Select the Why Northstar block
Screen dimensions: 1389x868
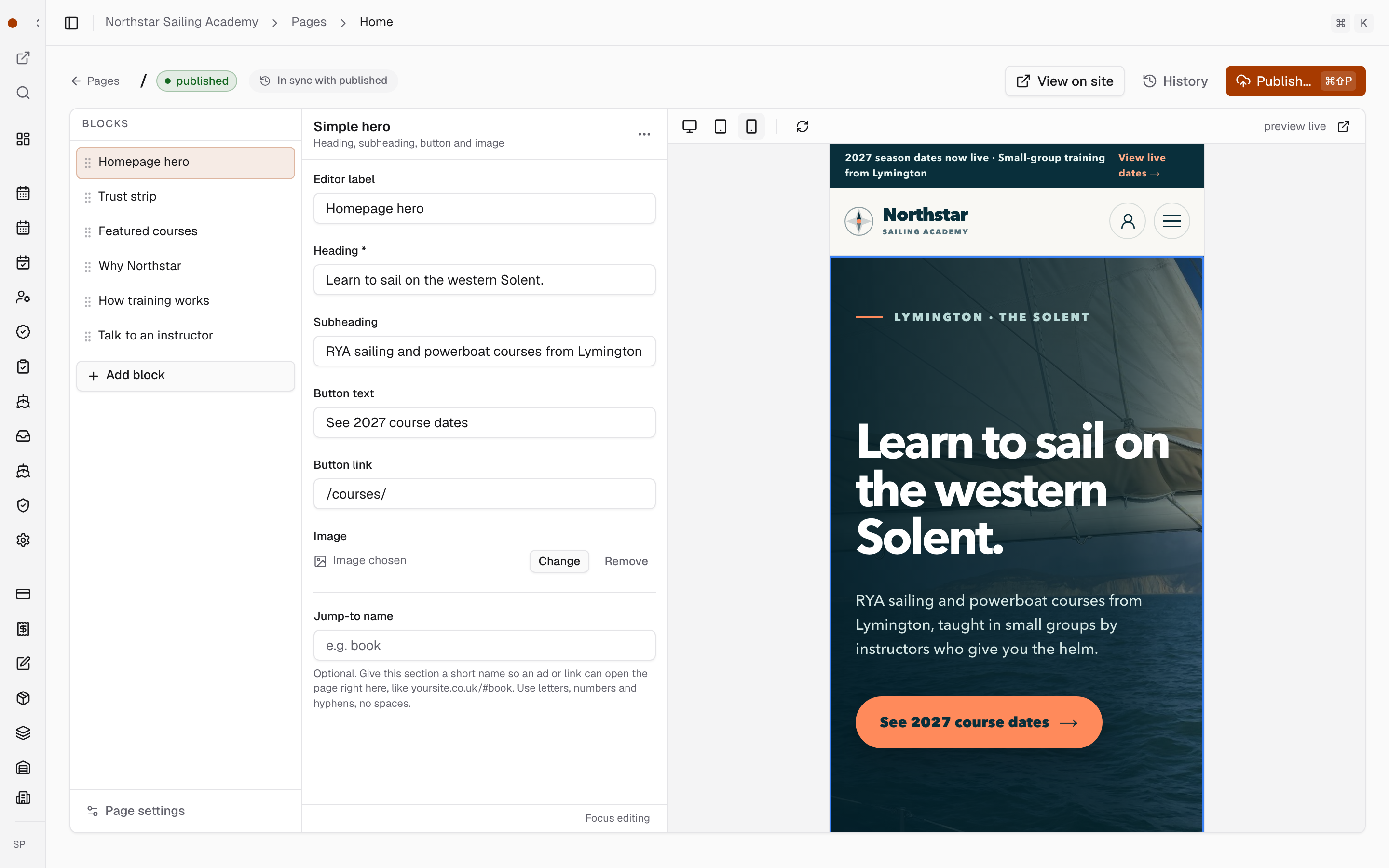185,266
